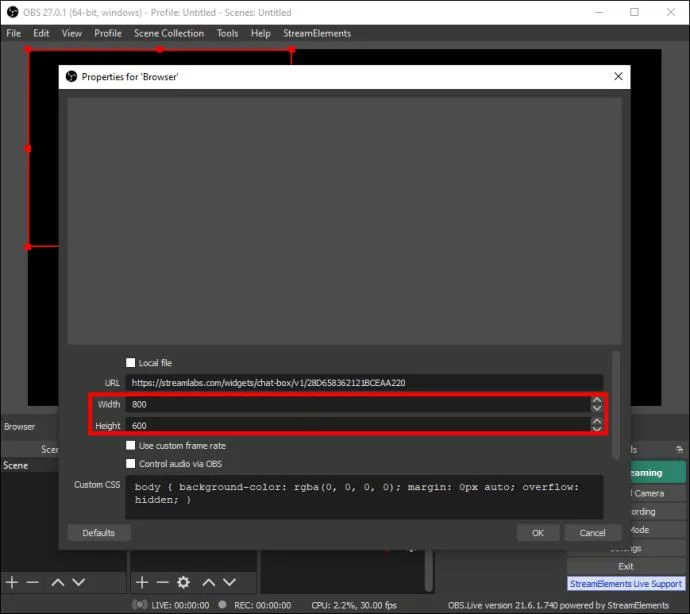Click the recording indicator dot in status bar
This screenshot has height=614, width=690.
(222, 604)
